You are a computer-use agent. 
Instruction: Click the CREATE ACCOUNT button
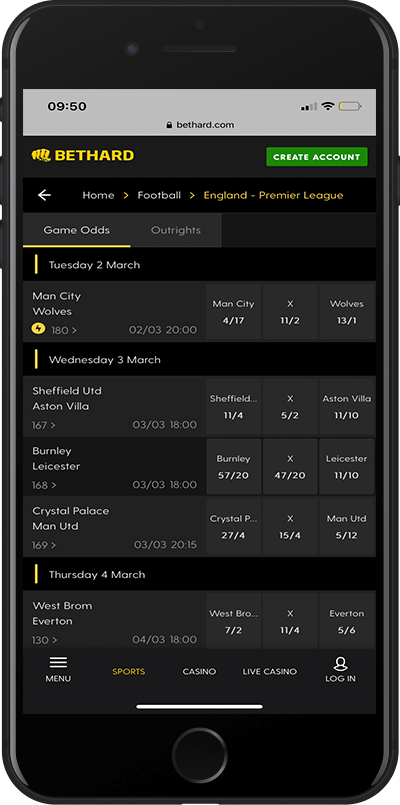coord(317,157)
